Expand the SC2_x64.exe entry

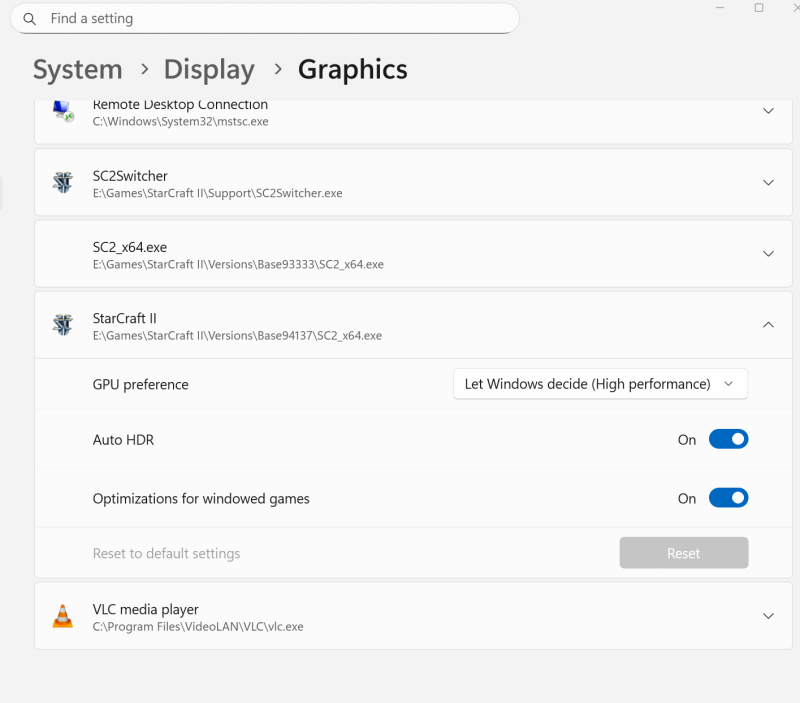[x=768, y=254]
